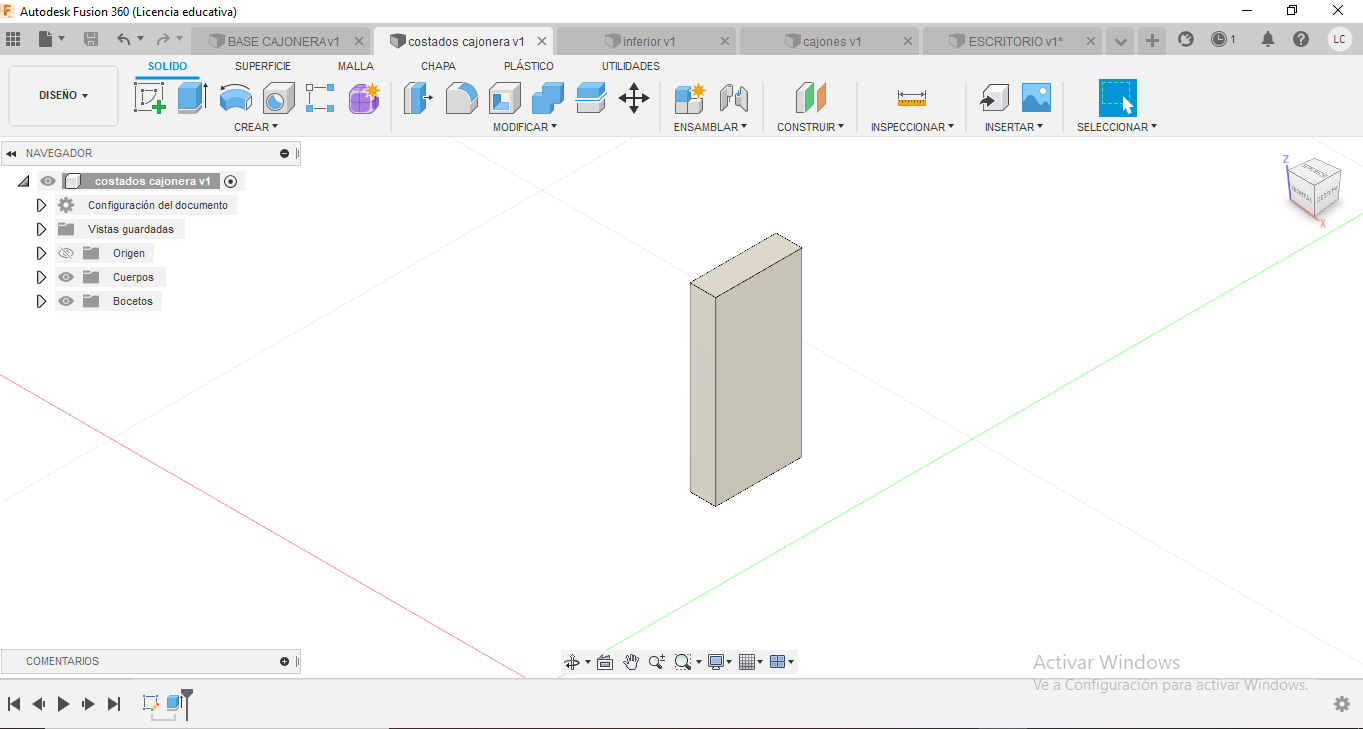Select the Hole tool
Screen dimensions: 1363x729
(x=278, y=98)
